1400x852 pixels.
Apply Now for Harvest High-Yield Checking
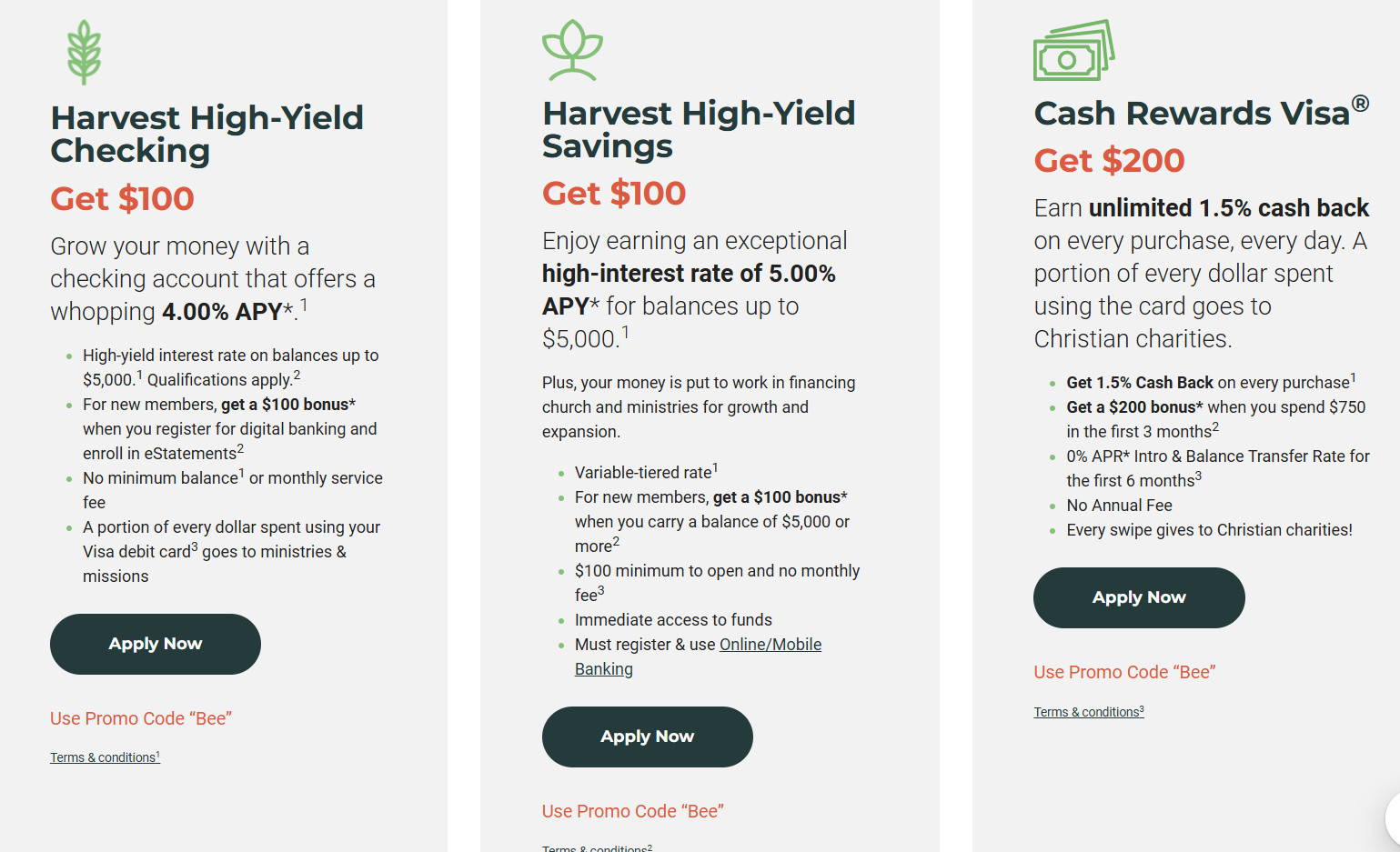point(156,644)
